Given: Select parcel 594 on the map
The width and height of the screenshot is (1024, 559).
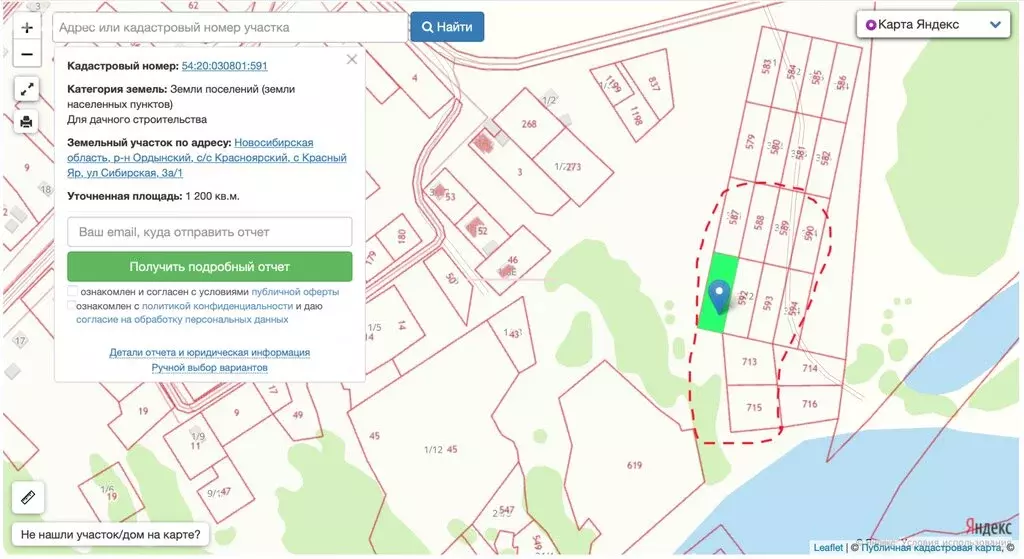Looking at the screenshot, I should [793, 308].
